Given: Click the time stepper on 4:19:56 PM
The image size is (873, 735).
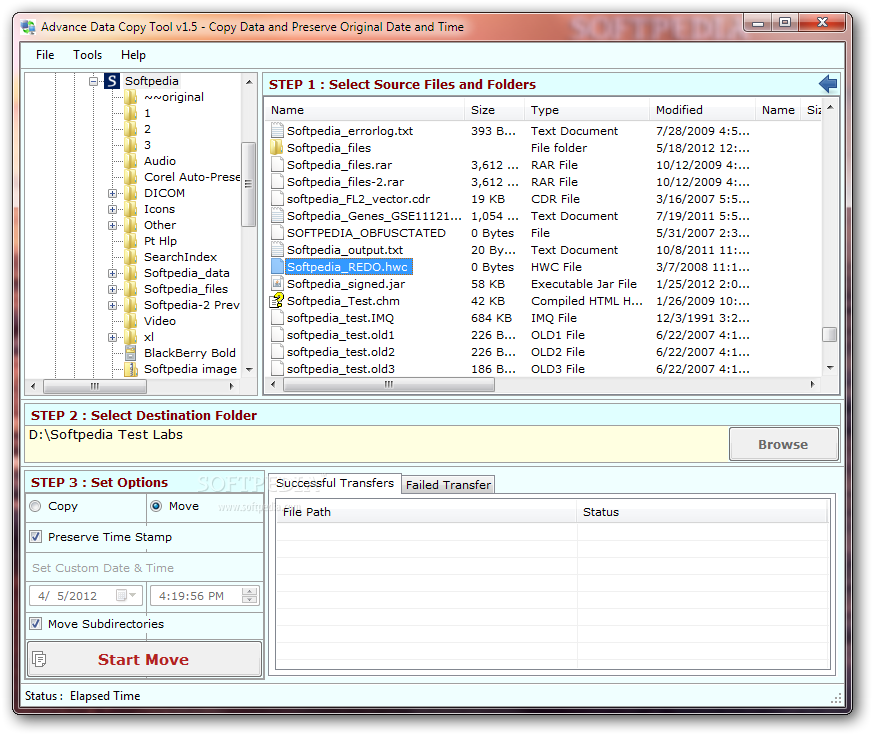Looking at the screenshot, I should pyautogui.click(x=249, y=595).
